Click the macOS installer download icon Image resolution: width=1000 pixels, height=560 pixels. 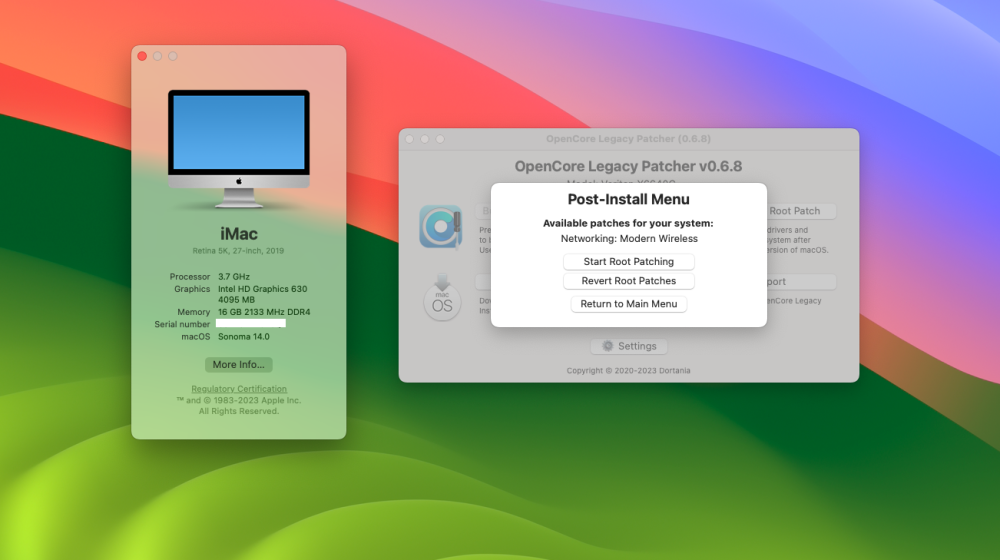tap(442, 298)
